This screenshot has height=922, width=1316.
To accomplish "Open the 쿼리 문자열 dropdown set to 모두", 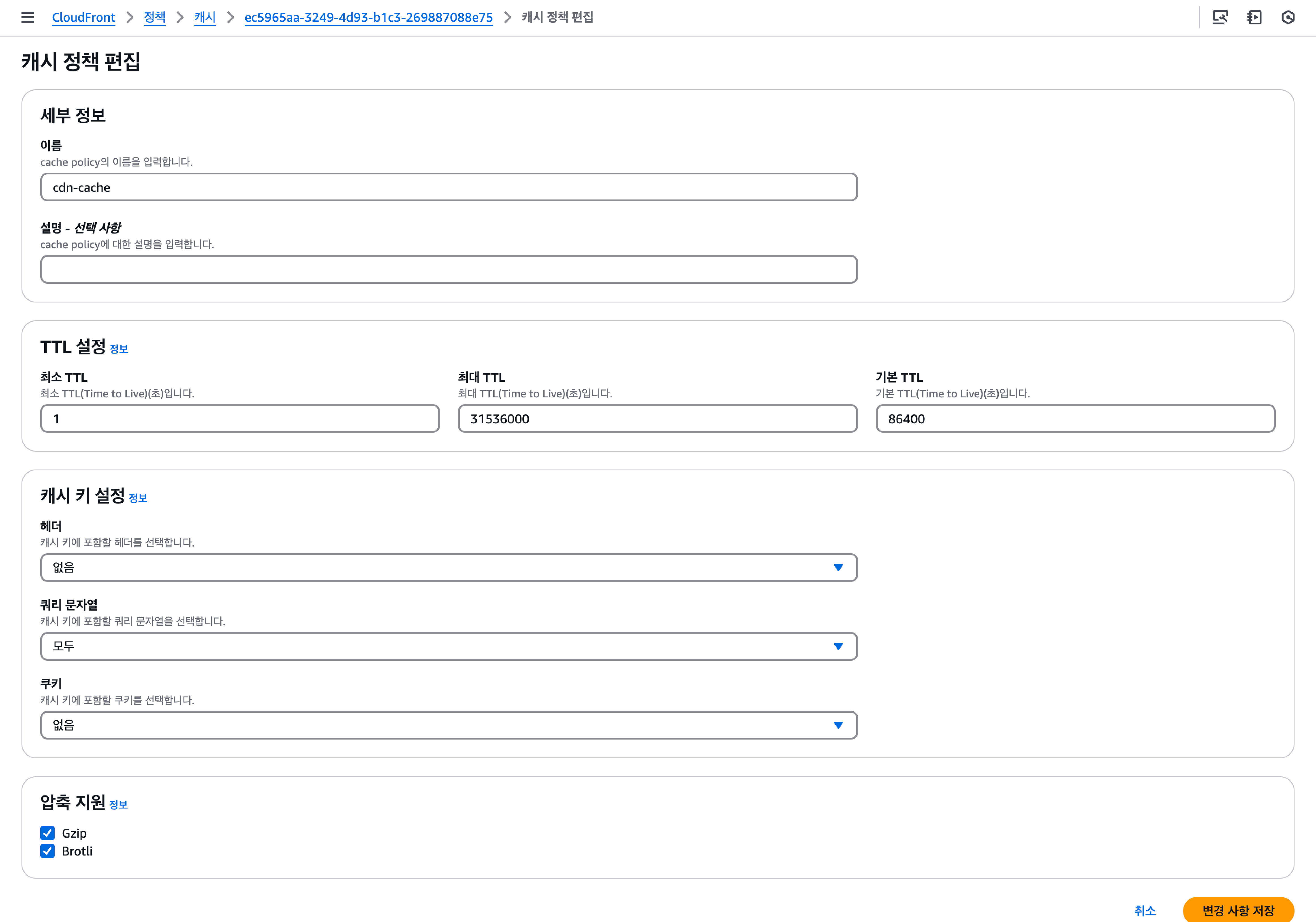I will (x=448, y=646).
